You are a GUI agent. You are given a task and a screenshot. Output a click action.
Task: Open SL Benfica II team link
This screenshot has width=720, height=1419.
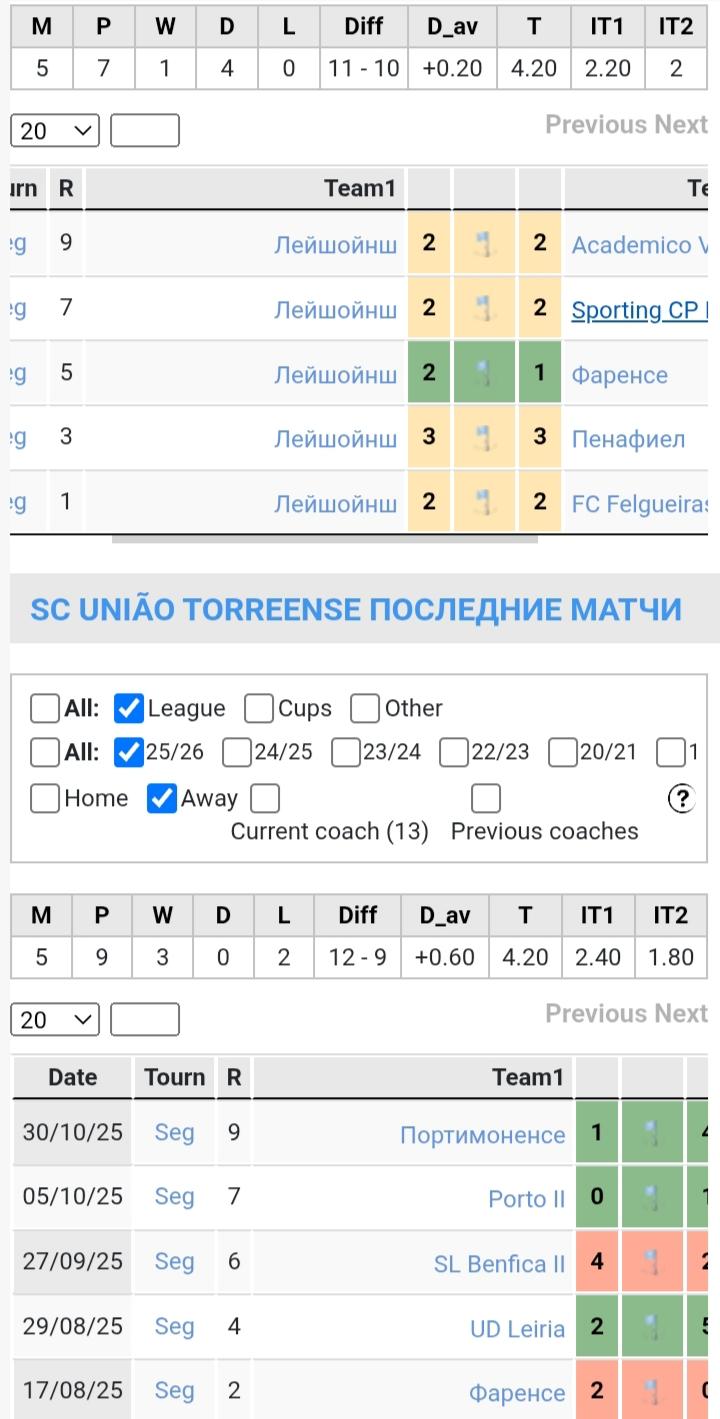499,1264
